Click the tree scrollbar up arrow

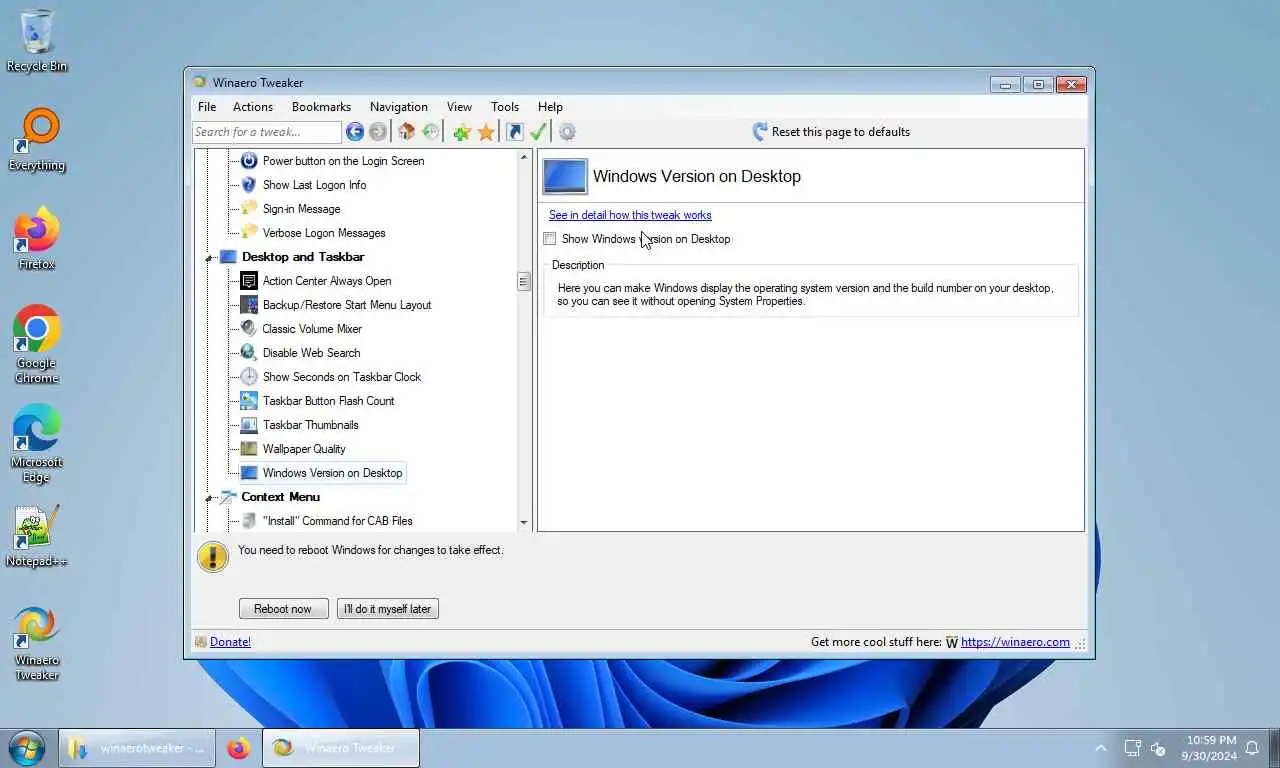[x=524, y=158]
